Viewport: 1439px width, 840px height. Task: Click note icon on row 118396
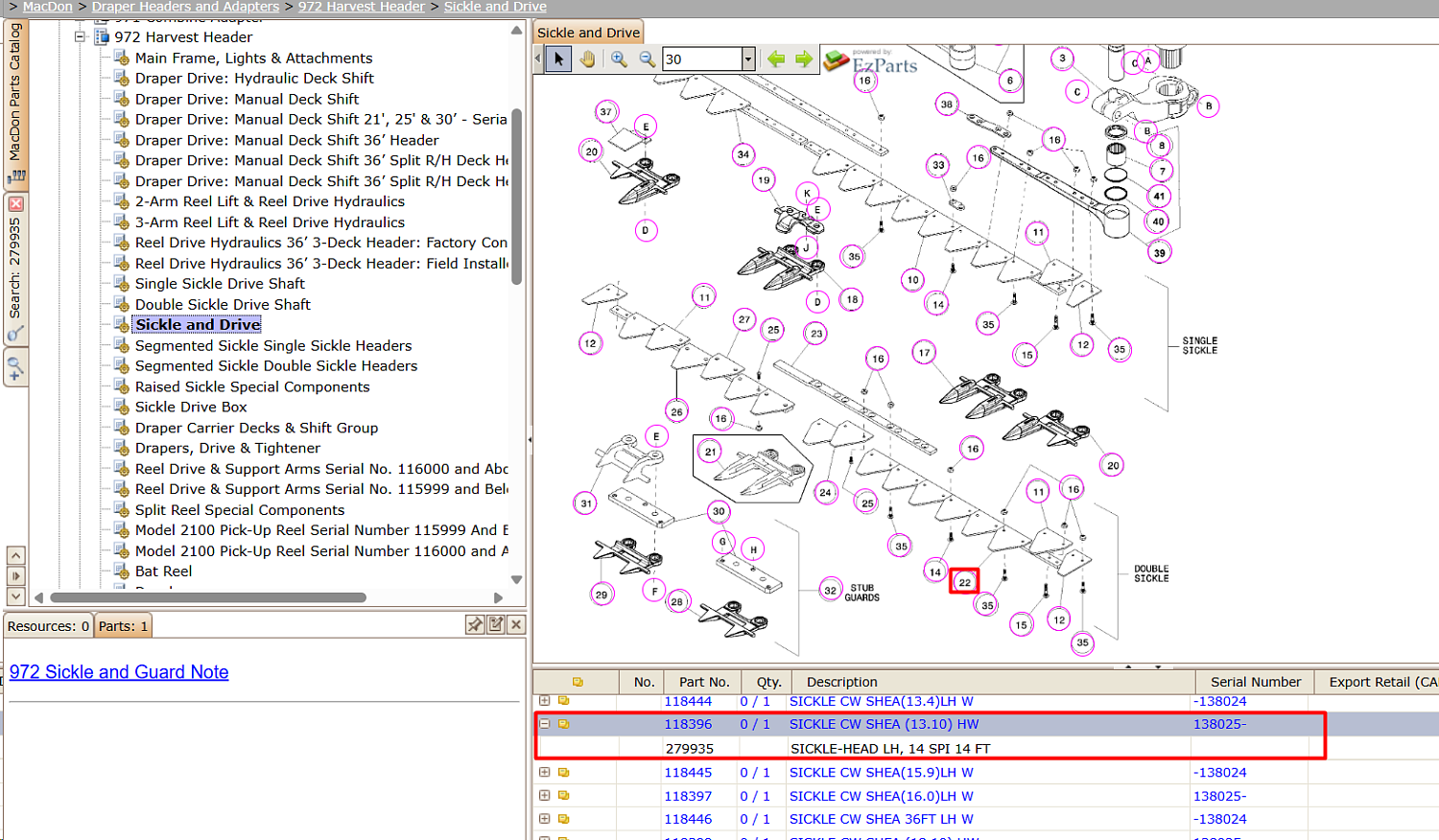(x=563, y=724)
